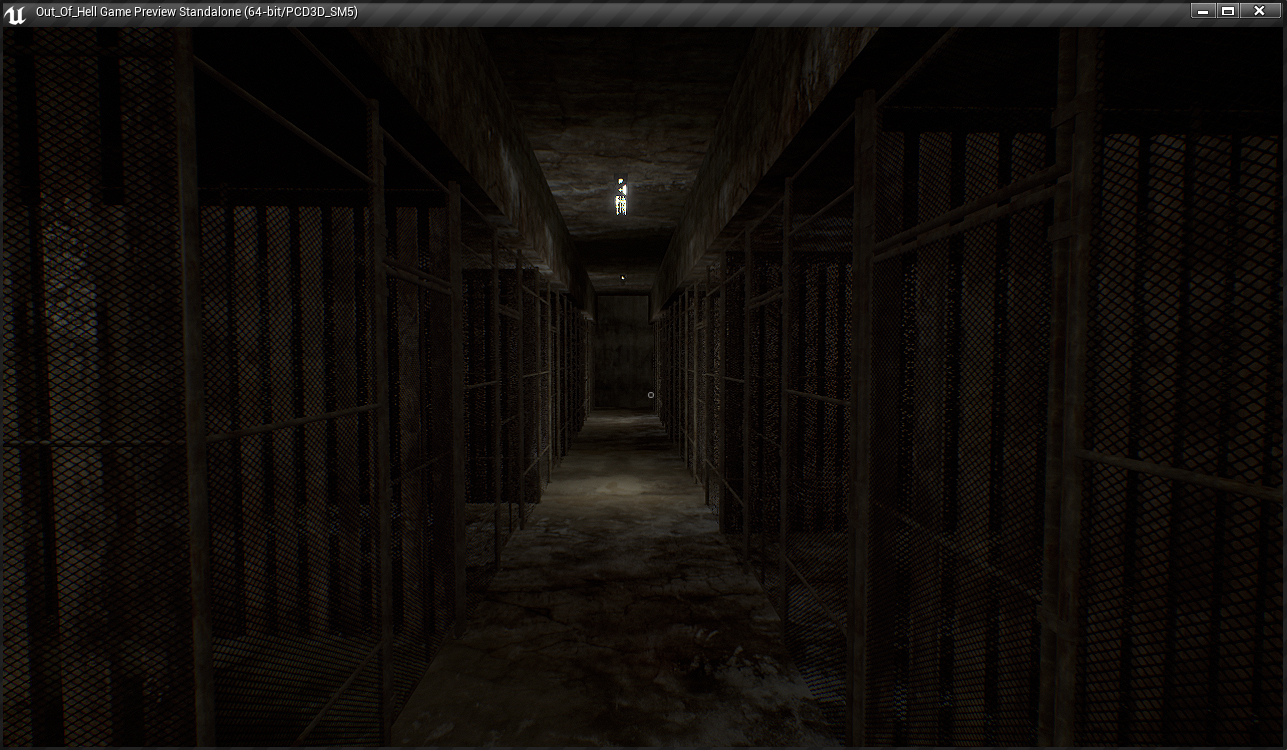This screenshot has height=750, width=1287.
Task: Click the glowing ceiling lamp in the corridor
Action: pos(621,198)
